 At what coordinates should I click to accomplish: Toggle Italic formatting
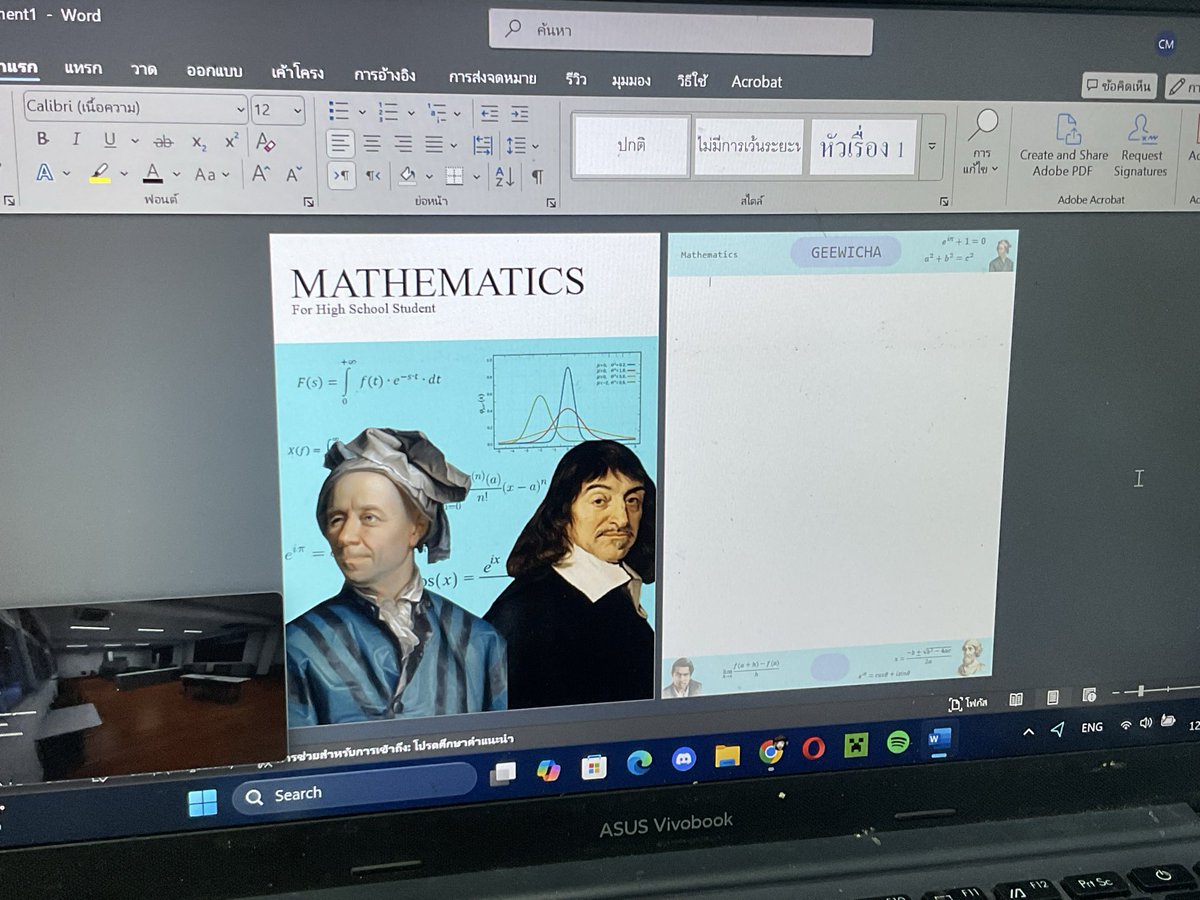coord(76,140)
